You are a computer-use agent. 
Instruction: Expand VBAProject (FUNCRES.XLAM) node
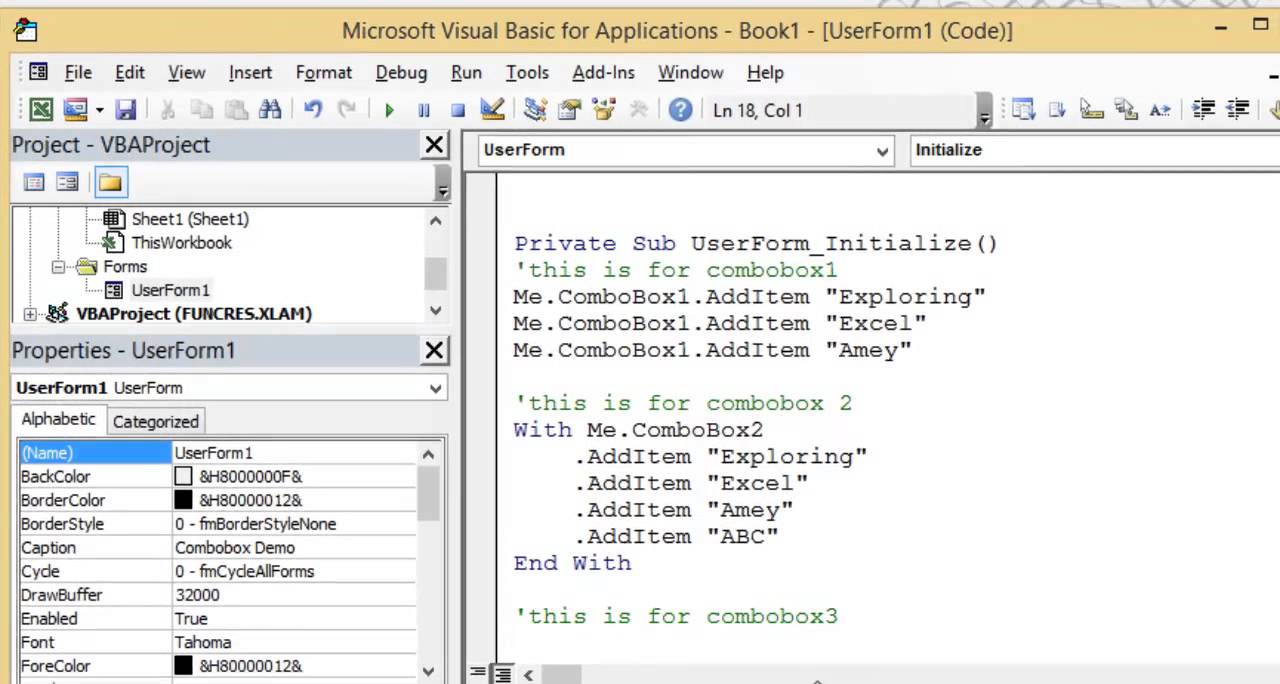[30, 314]
